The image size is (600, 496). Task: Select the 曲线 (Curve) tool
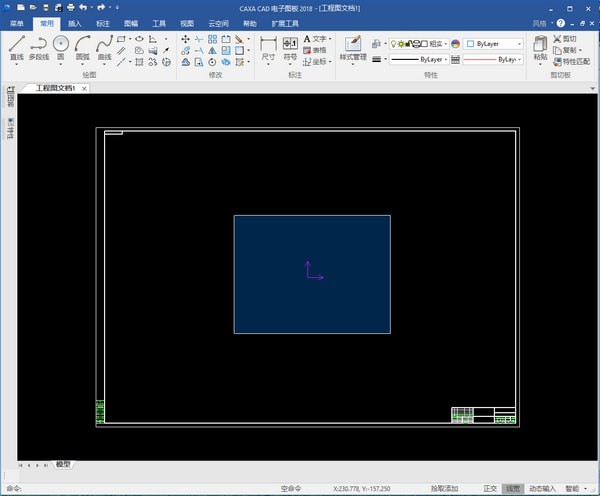point(105,48)
